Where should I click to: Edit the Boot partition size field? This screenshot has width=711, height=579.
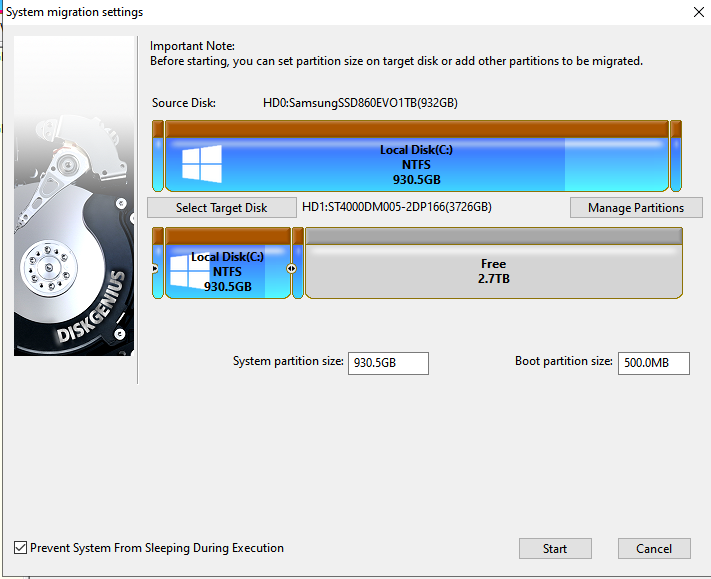click(x=653, y=363)
